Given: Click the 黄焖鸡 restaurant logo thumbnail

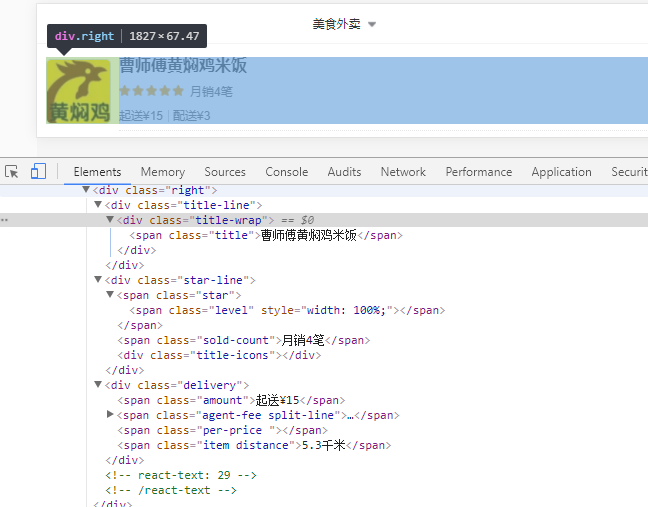Looking at the screenshot, I should [78, 91].
